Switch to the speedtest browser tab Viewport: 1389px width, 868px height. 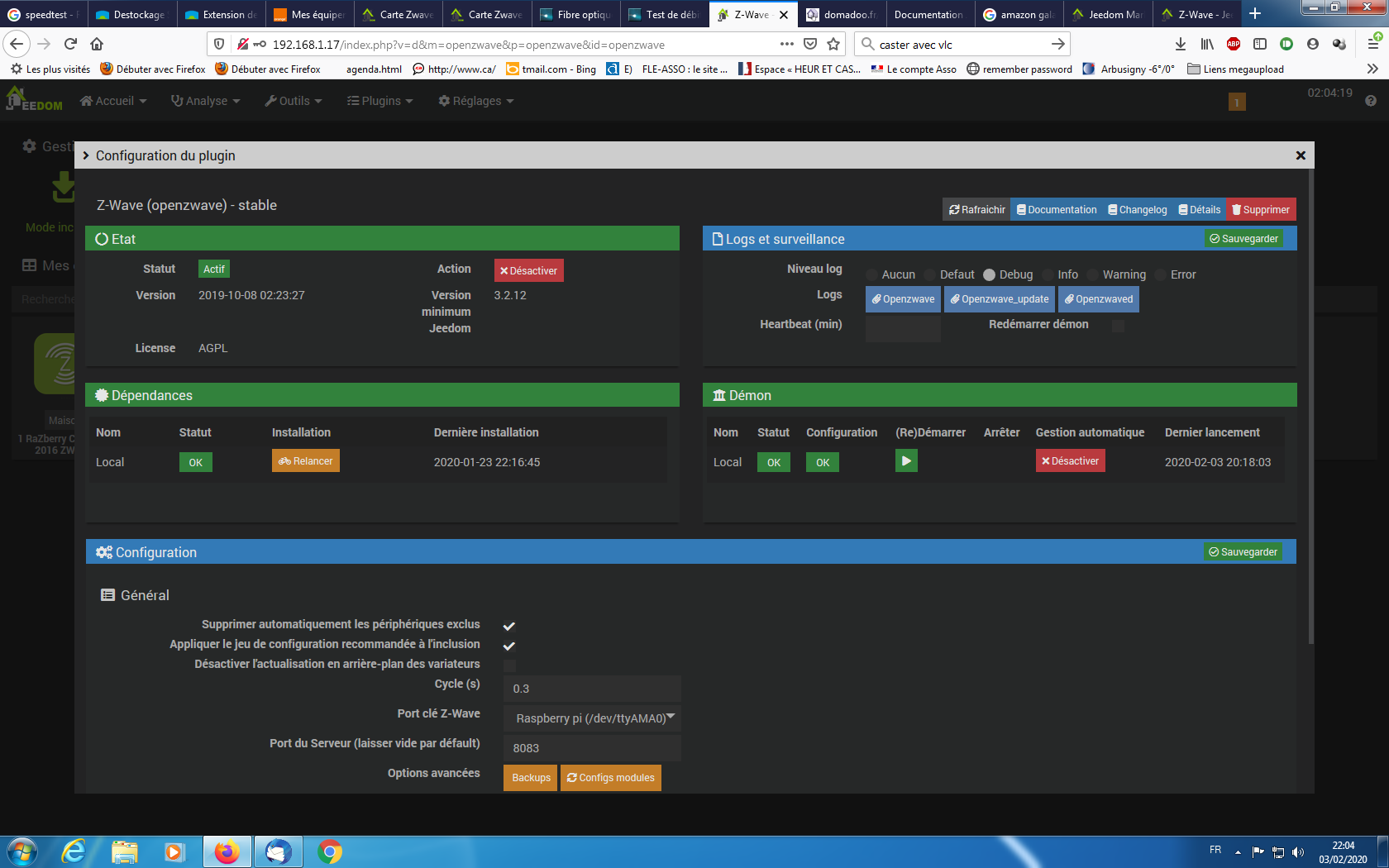tap(45, 14)
